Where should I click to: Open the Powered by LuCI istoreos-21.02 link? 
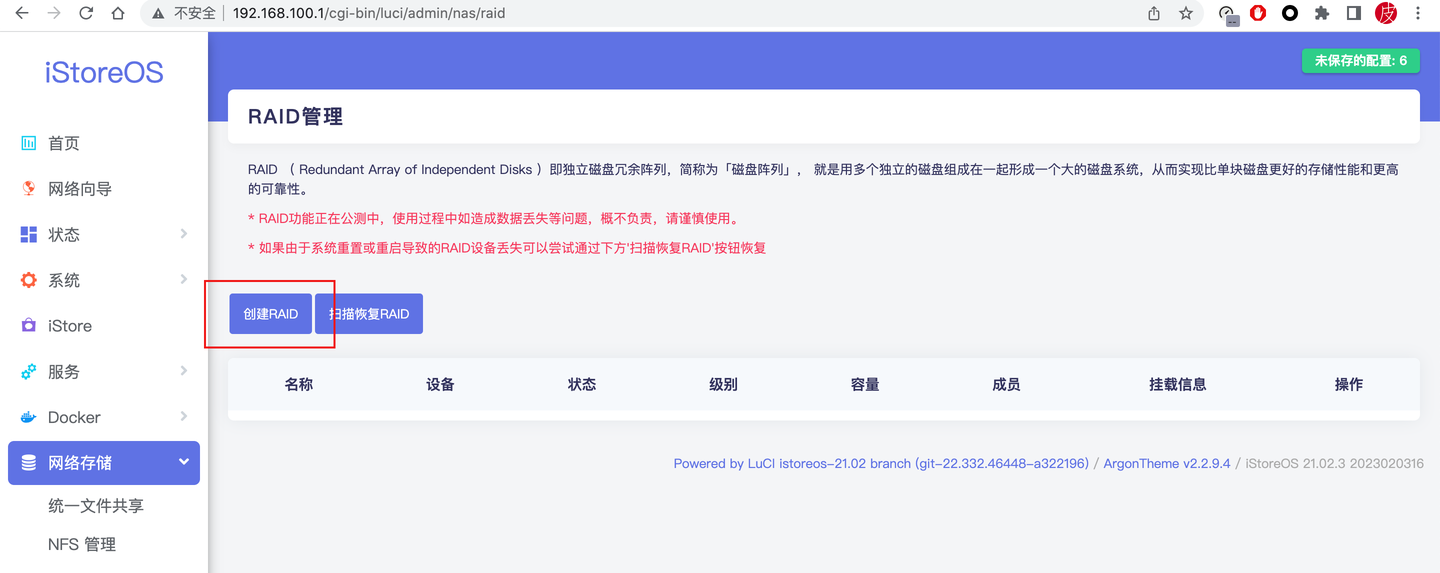(881, 463)
